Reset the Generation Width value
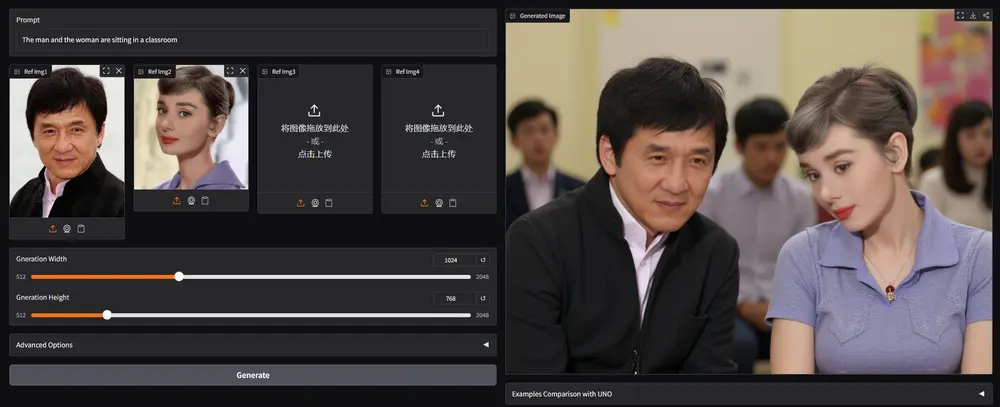The height and width of the screenshot is (407, 1000). pos(483,260)
